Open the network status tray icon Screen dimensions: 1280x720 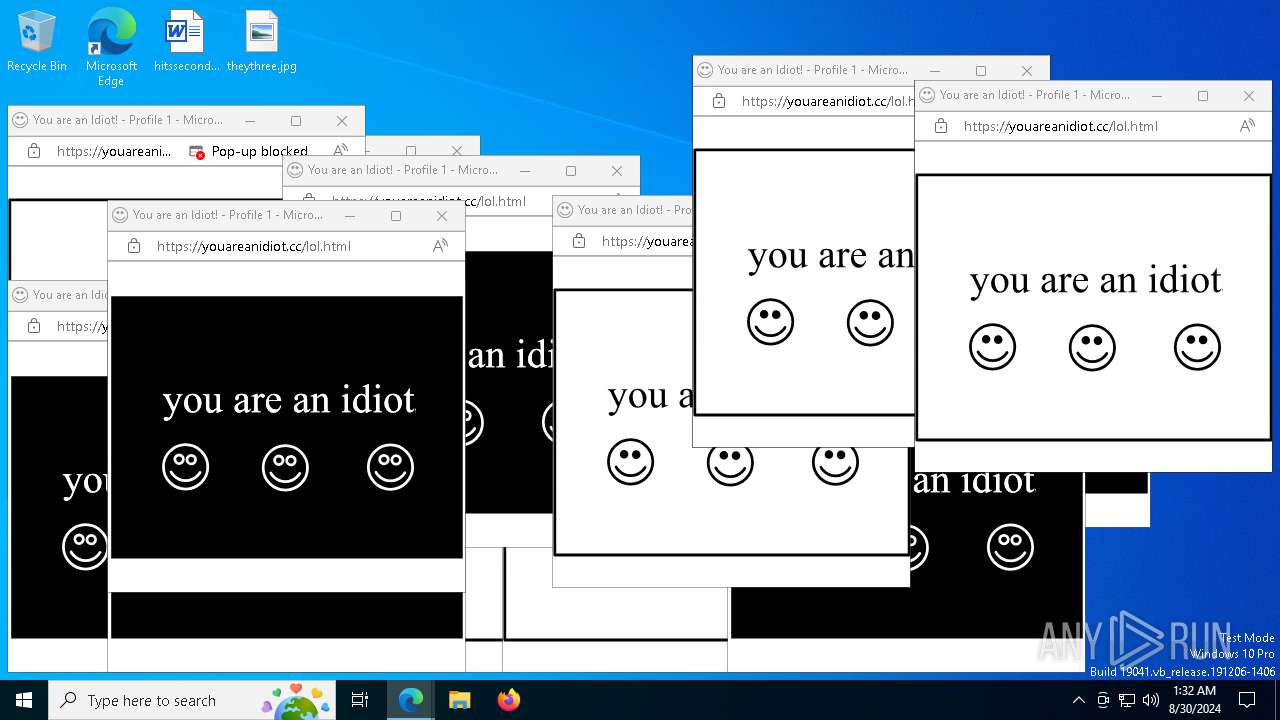1127,700
